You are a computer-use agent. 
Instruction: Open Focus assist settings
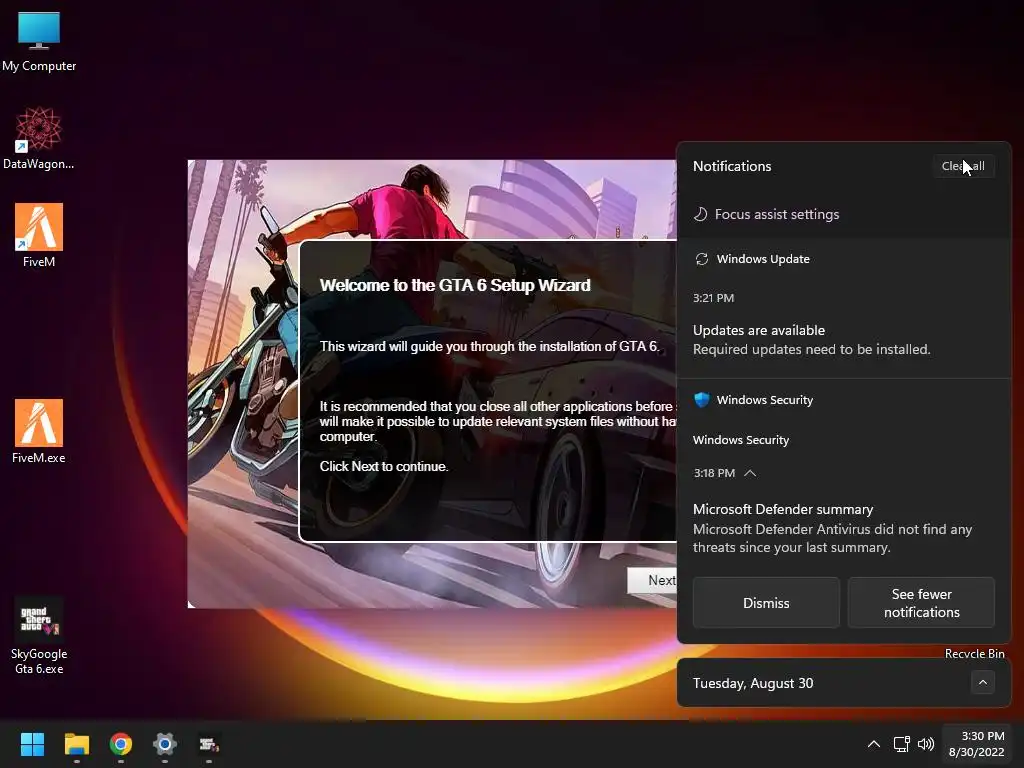pos(776,214)
